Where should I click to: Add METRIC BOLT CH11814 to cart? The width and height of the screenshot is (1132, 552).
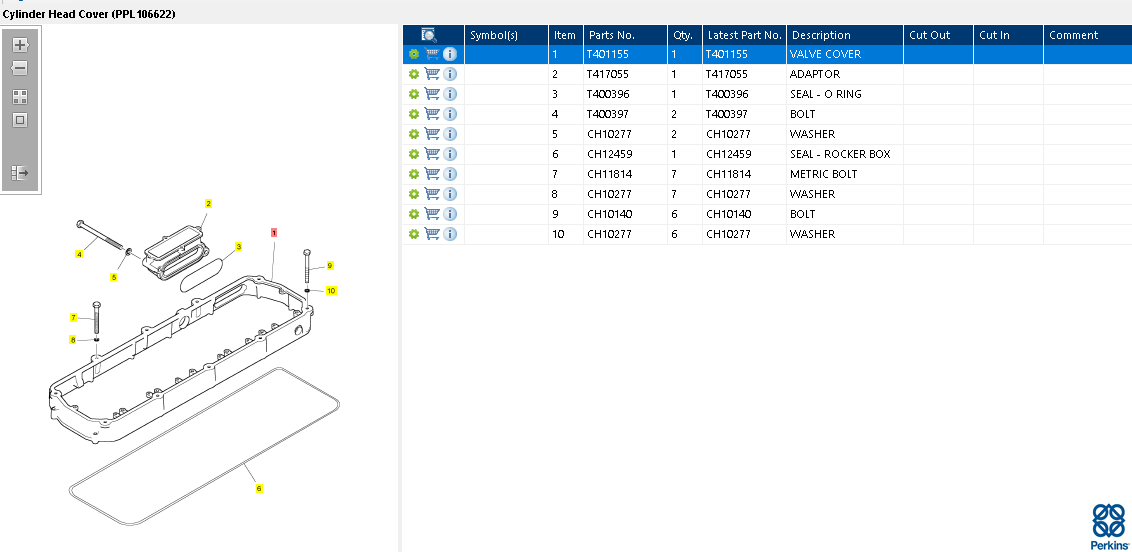(x=432, y=174)
